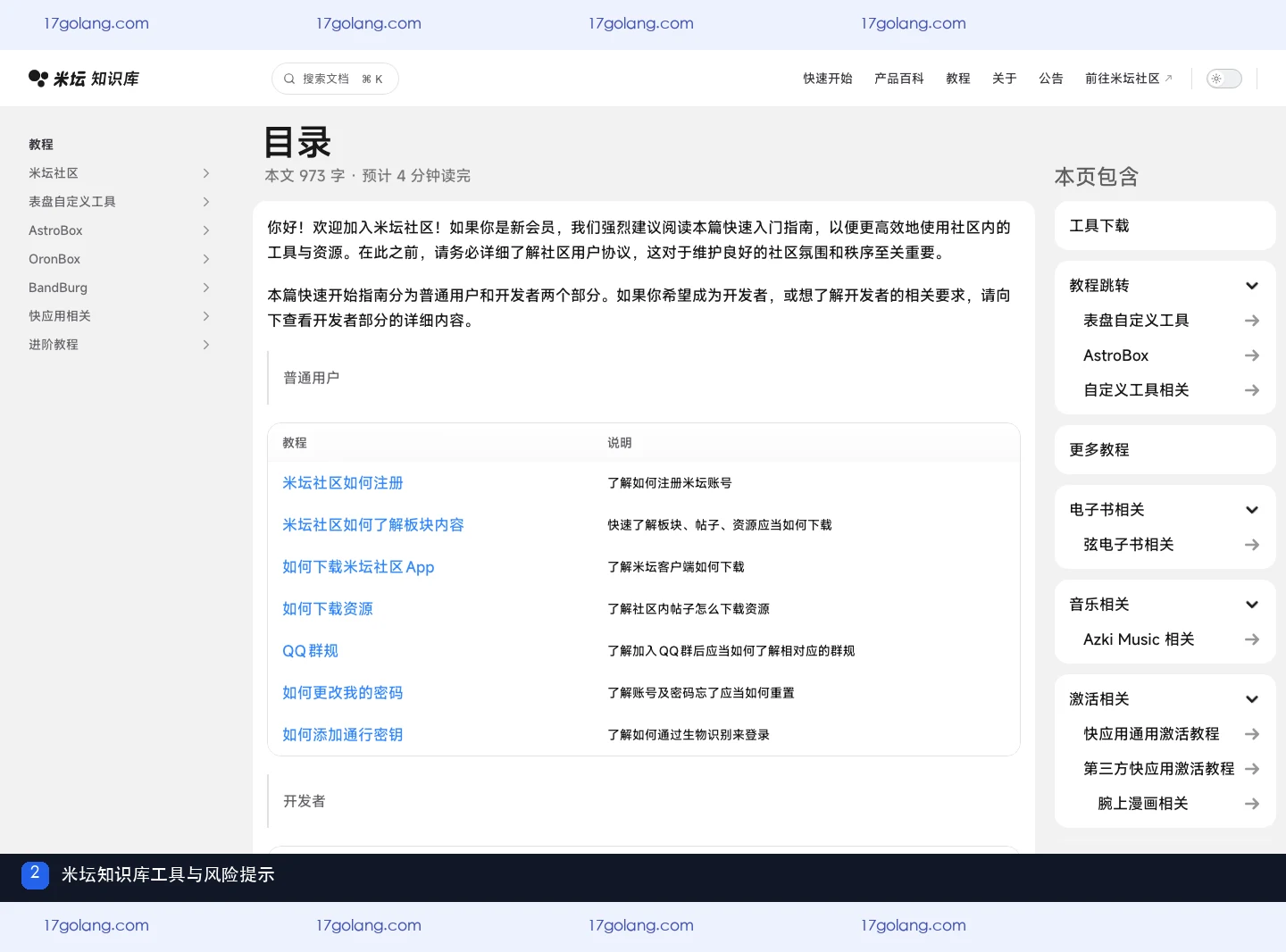This screenshot has height=952, width=1286.
Task: Click the 搜索文档 search field
Action: pos(335,79)
